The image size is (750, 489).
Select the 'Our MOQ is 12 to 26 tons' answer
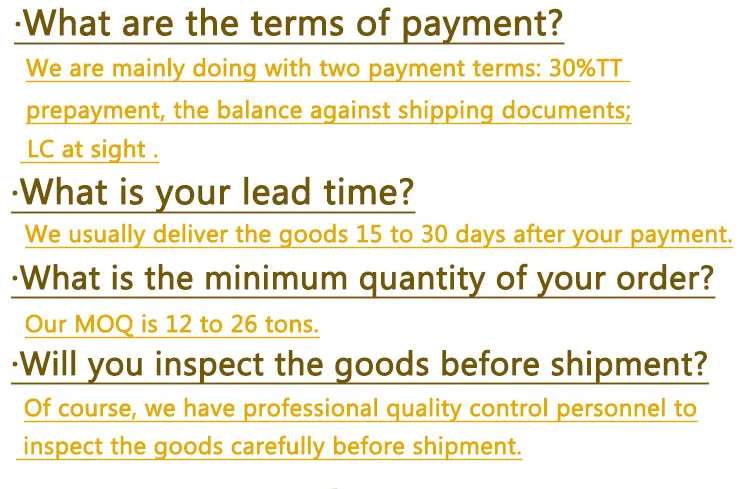tap(171, 324)
